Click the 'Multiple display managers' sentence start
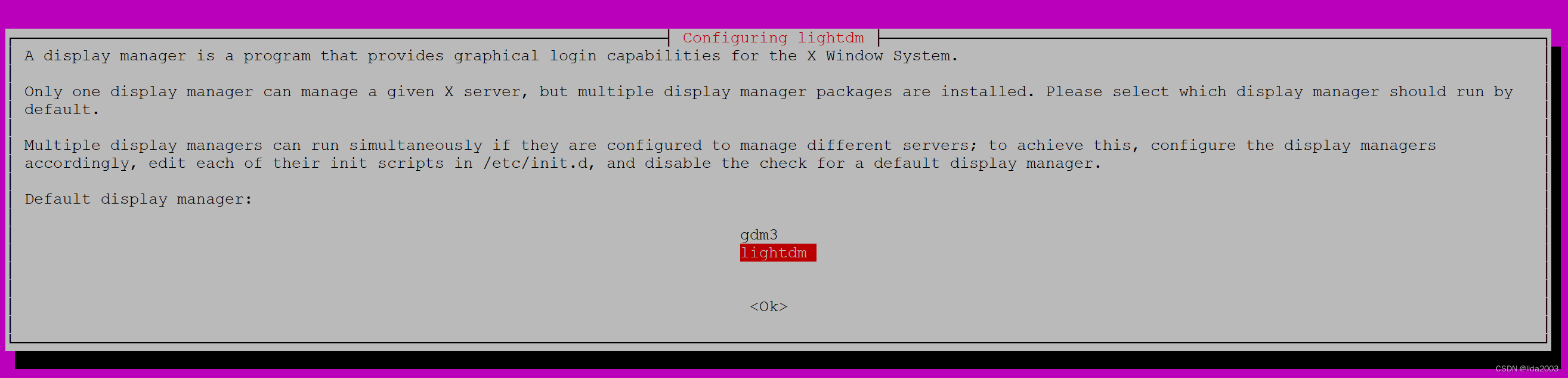Viewport: 1568px width, 378px height. coord(144,146)
